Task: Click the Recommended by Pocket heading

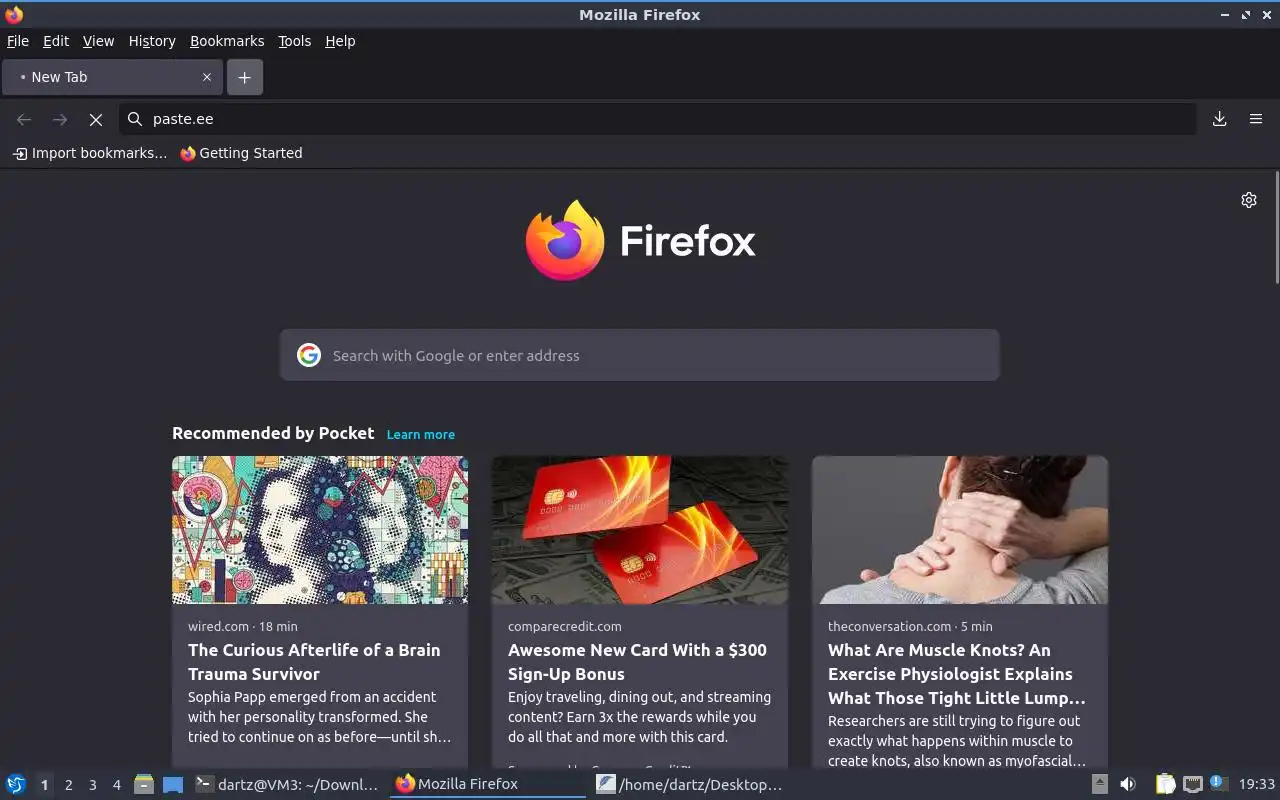Action: [273, 433]
